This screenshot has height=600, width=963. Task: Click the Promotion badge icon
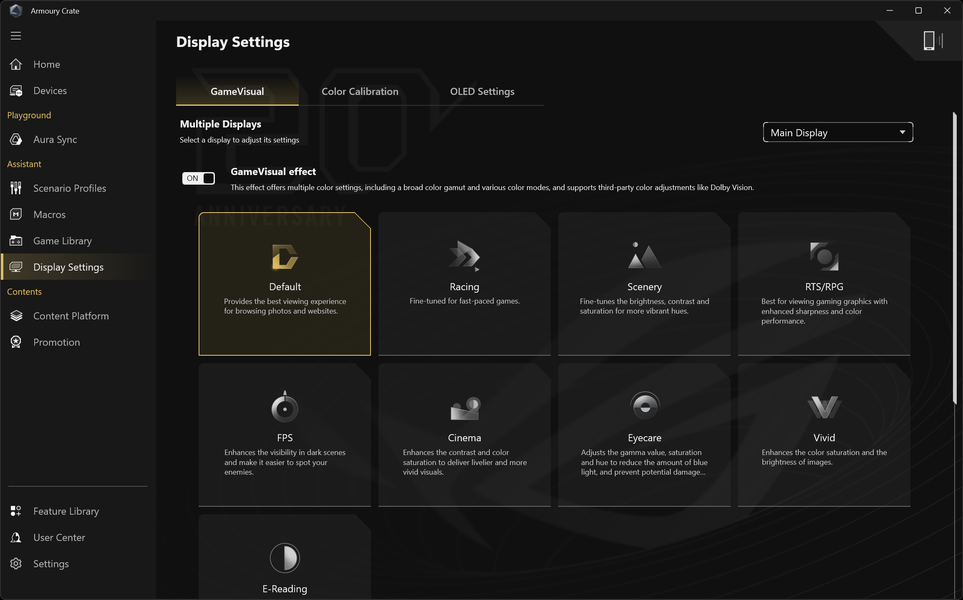[16, 342]
